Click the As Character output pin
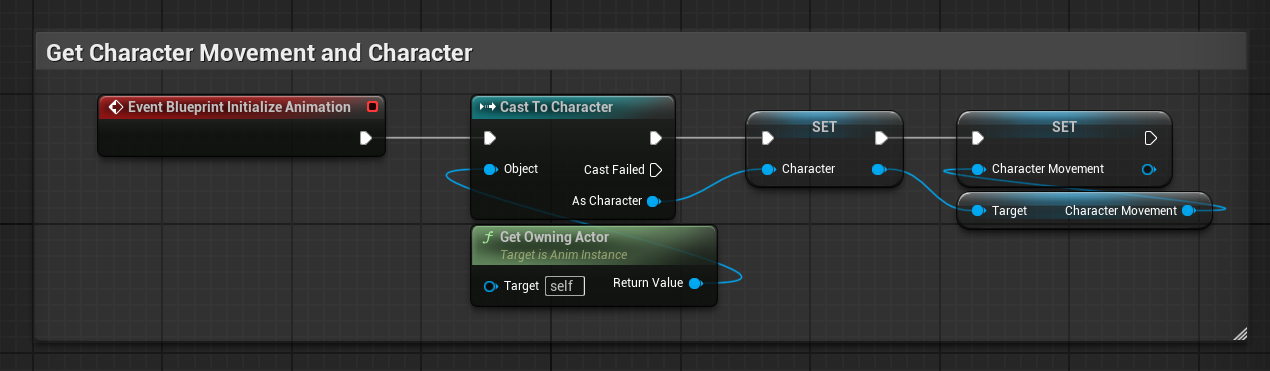Image resolution: width=1270 pixels, height=371 pixels. [x=653, y=201]
